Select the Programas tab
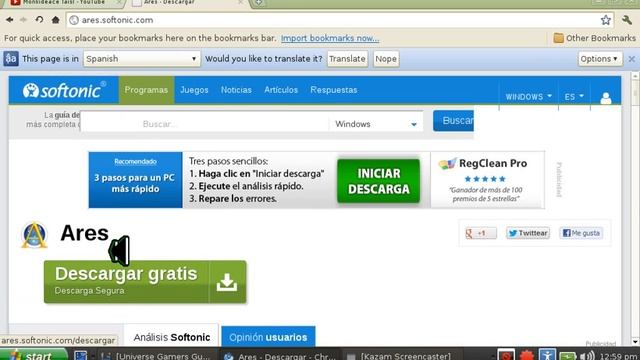The height and width of the screenshot is (360, 640). coord(146,90)
